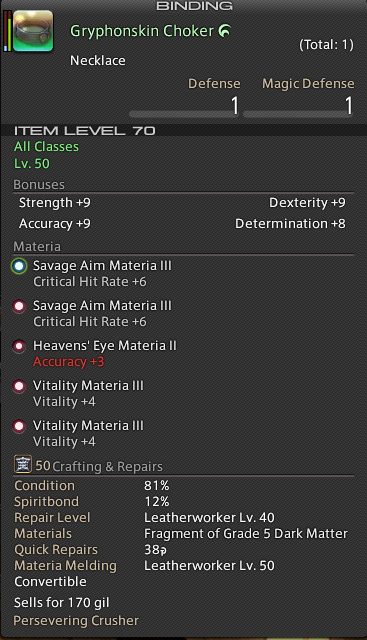Click the Bonuses section header
Screen dimensions: 367x640
[x=39, y=184]
